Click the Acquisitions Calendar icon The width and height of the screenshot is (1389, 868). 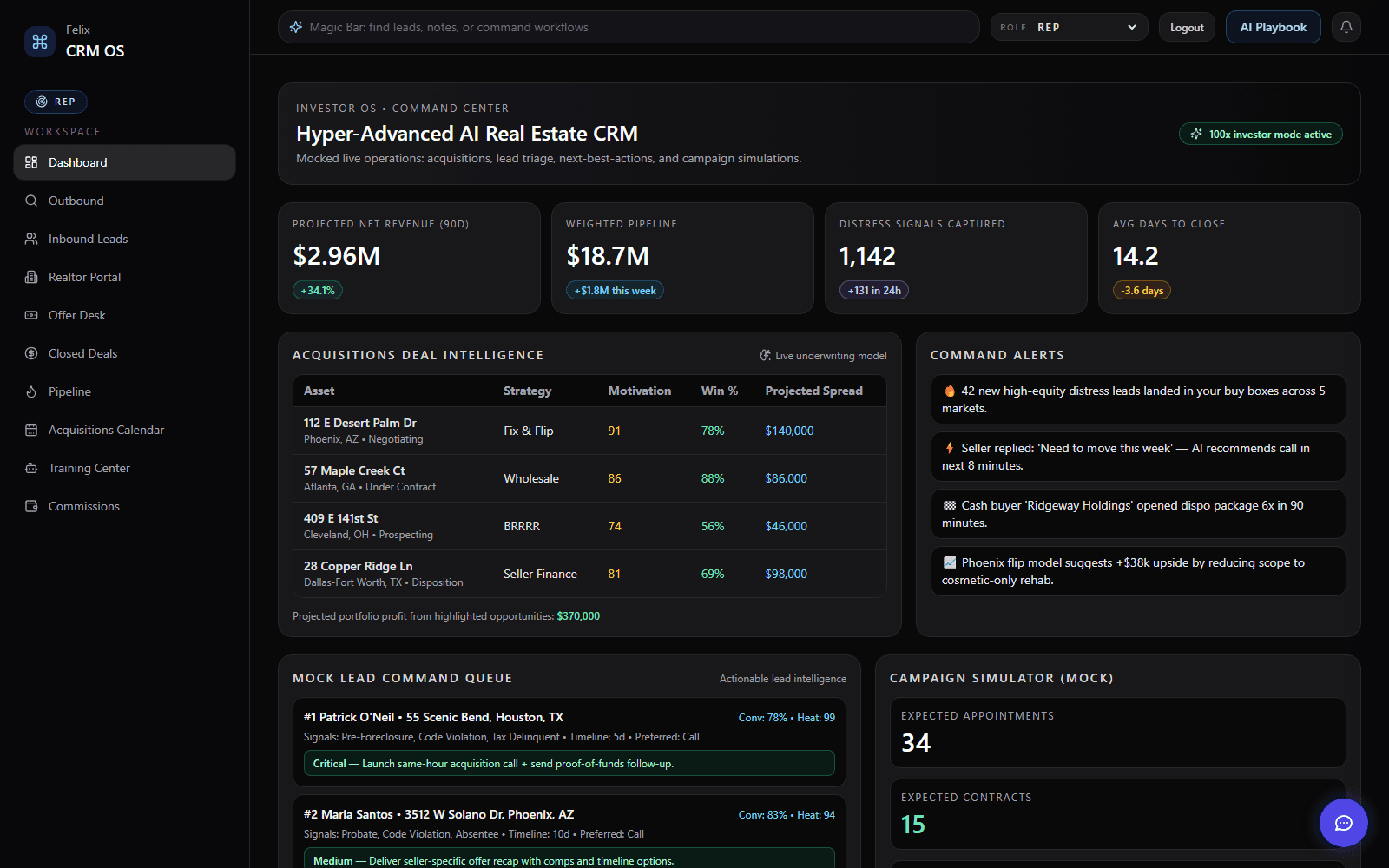pos(31,430)
